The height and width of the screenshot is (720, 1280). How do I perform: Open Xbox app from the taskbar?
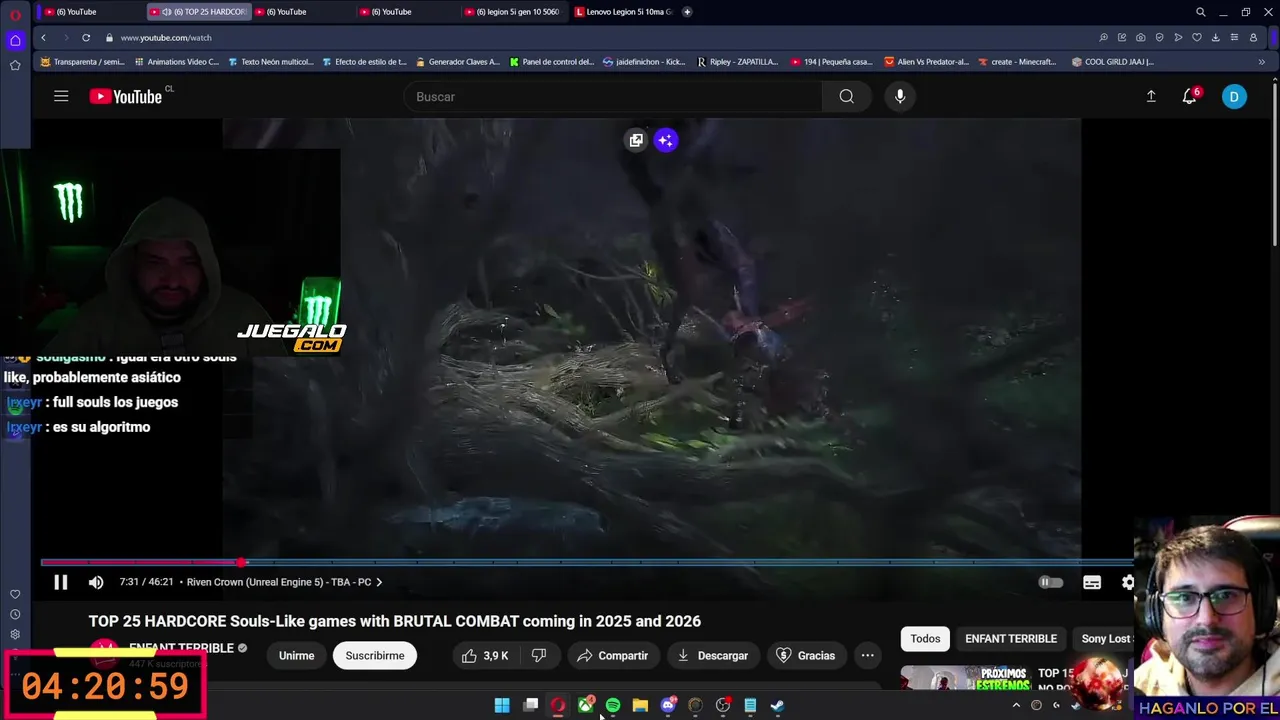(x=586, y=705)
